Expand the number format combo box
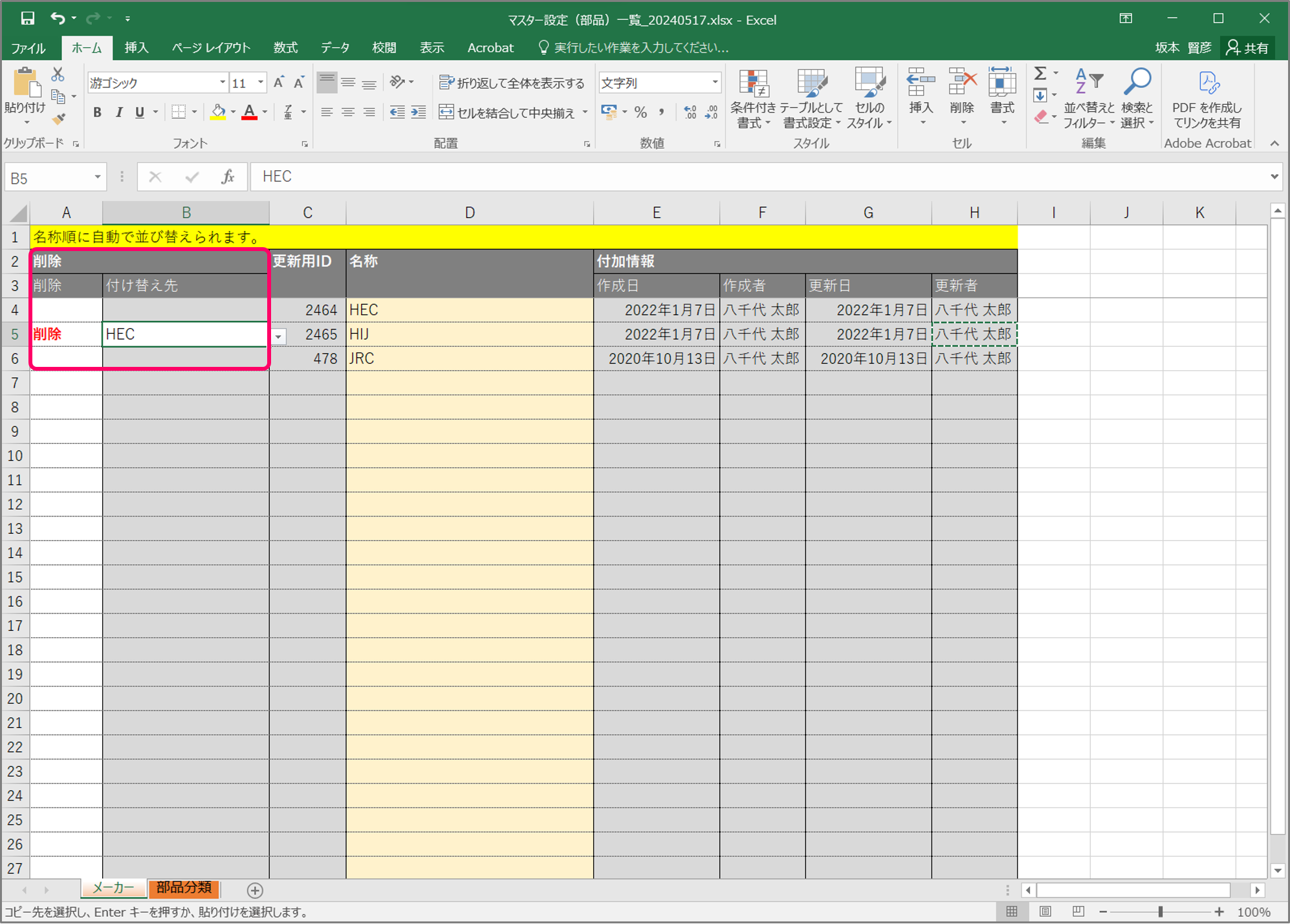Screen dimensions: 1290x924 (715, 83)
